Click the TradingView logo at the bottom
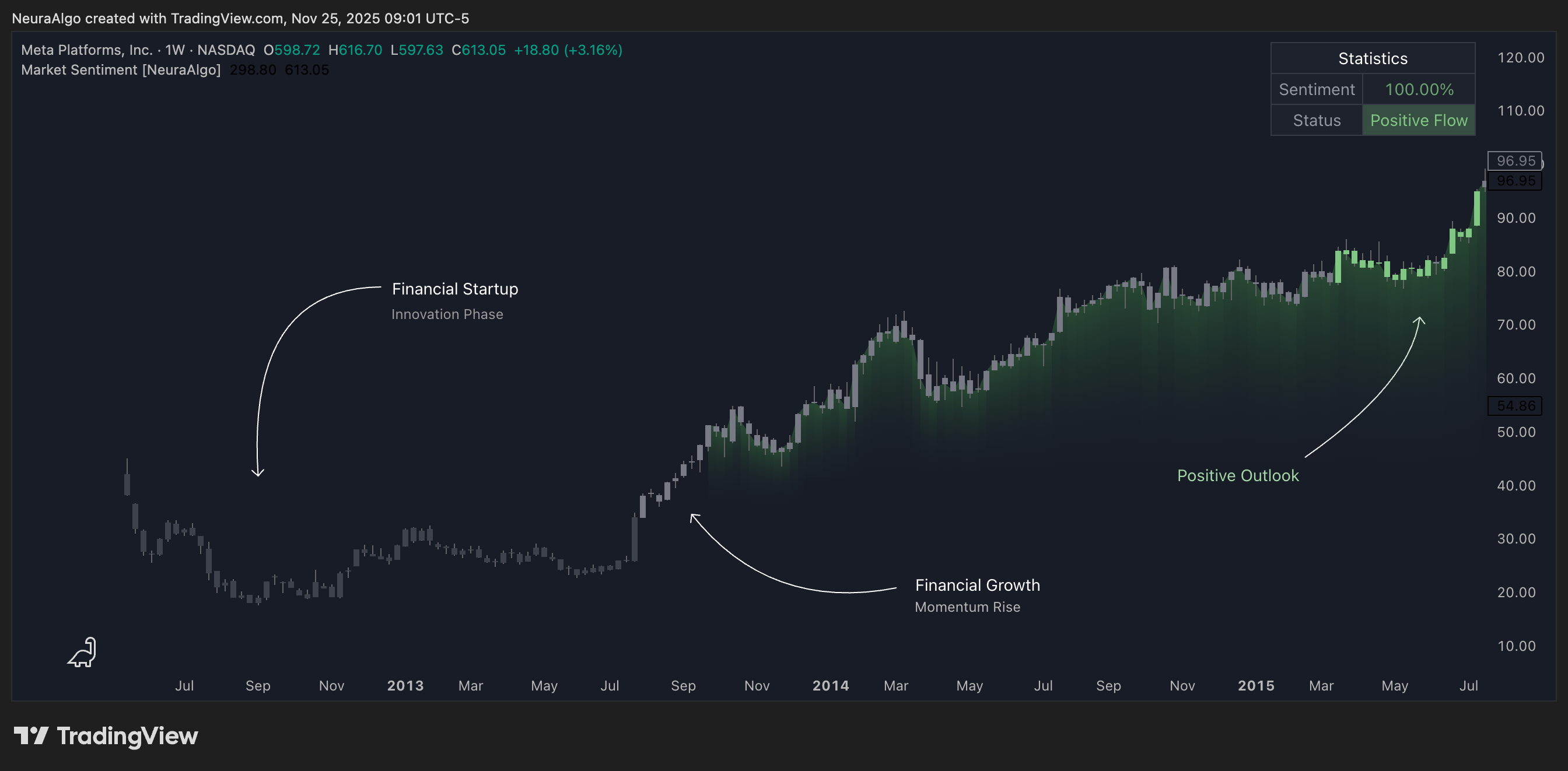Viewport: 1568px width, 771px height. tap(106, 735)
